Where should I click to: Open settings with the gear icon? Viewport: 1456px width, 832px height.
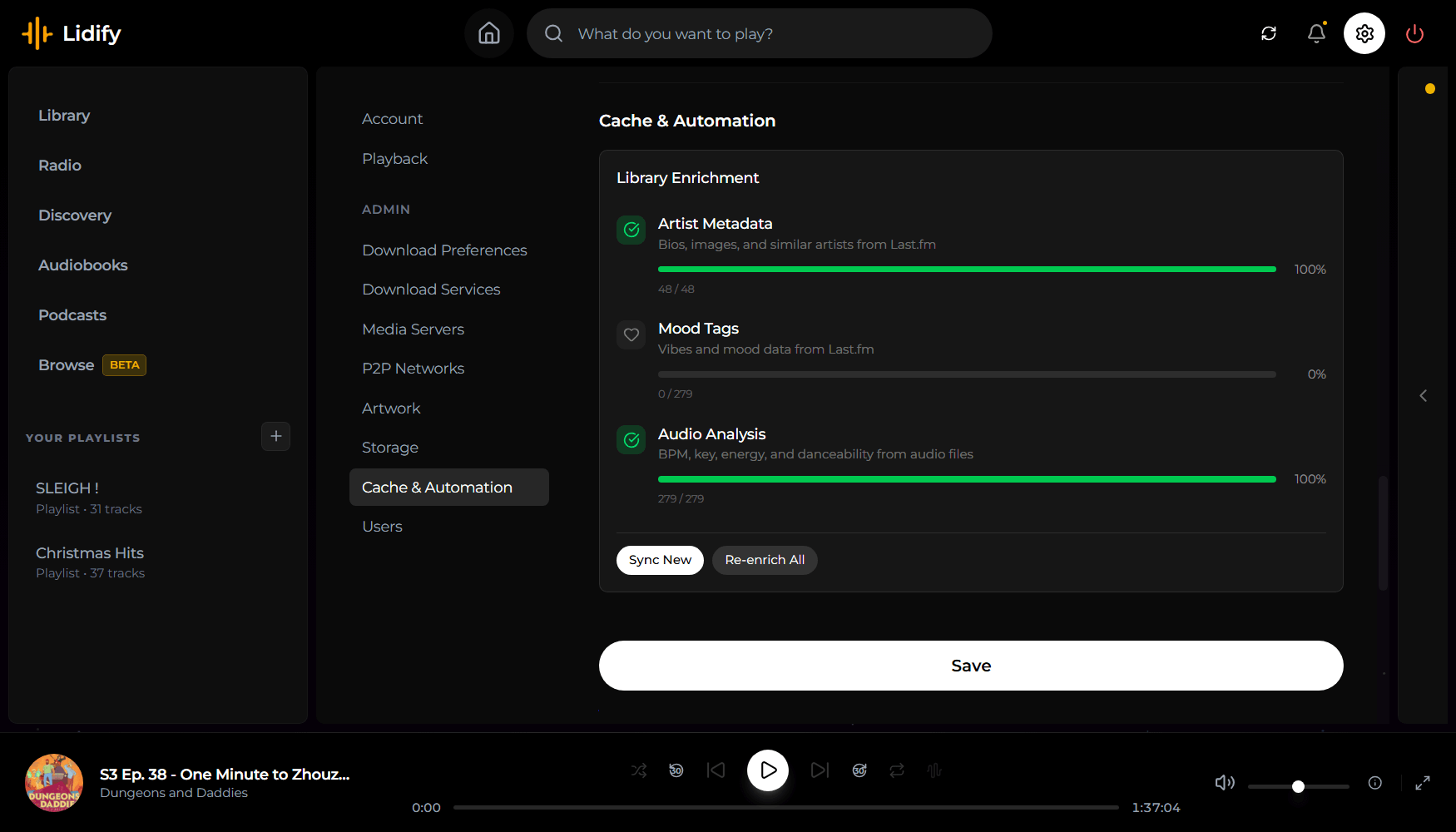pyautogui.click(x=1364, y=33)
